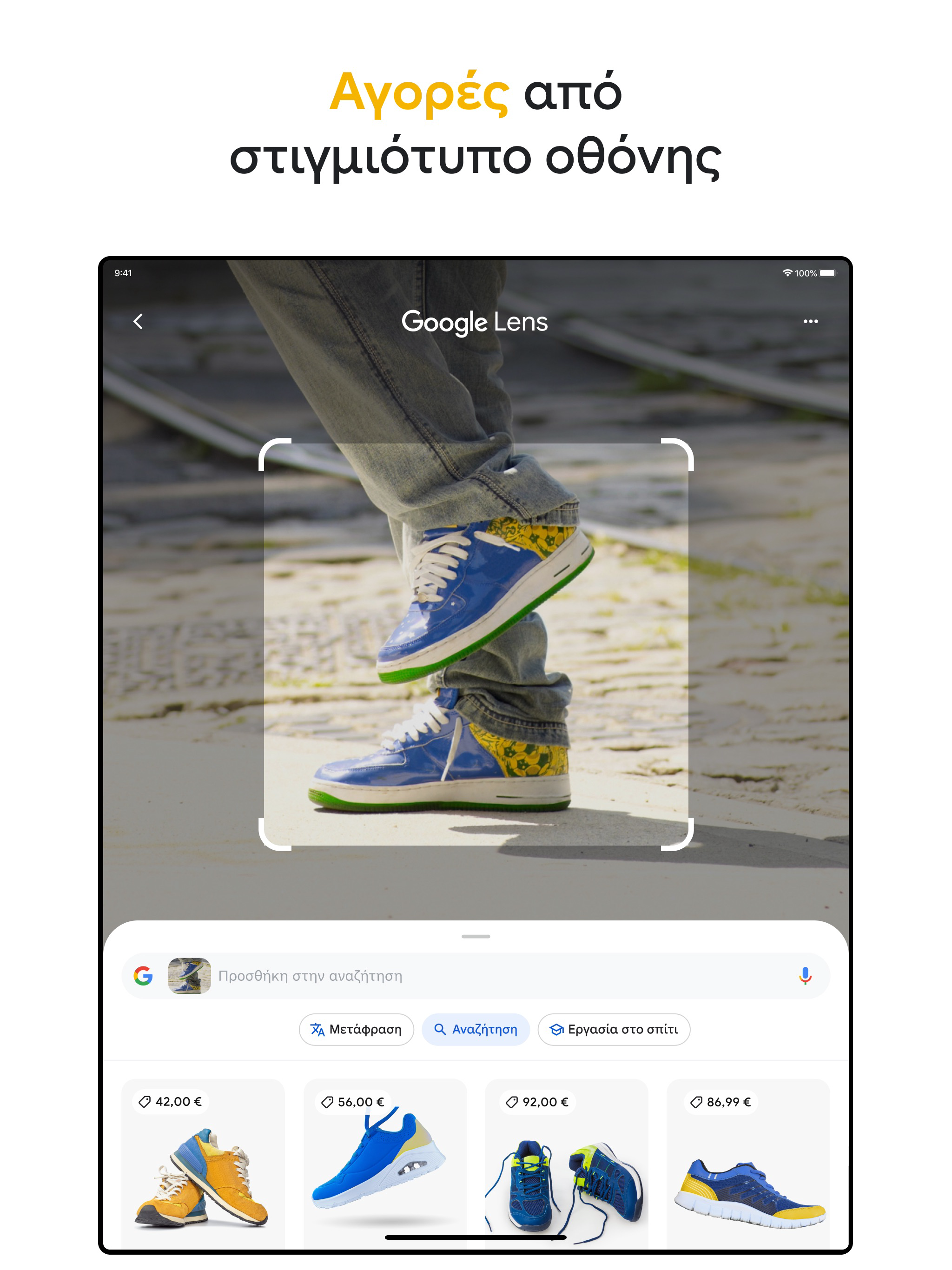The image size is (952, 1270).
Task: Select the Google logo in the search bar
Action: point(144,974)
